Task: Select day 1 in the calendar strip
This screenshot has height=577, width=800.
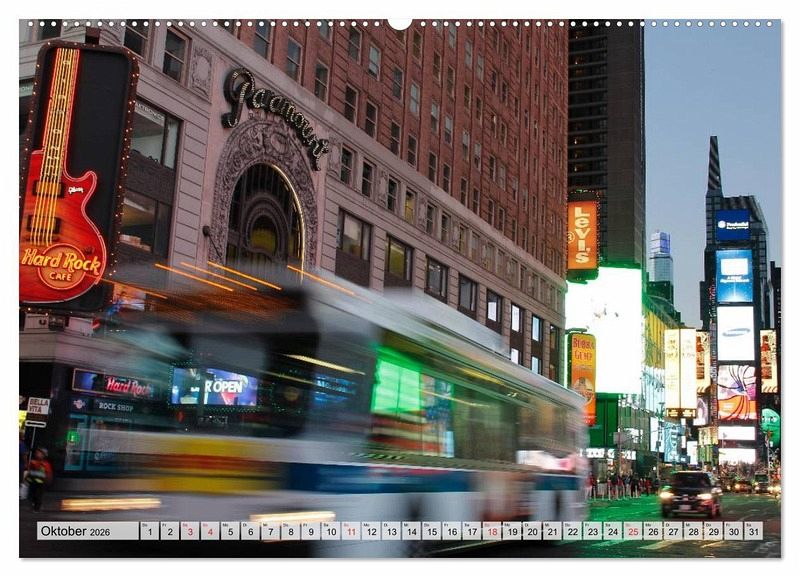Action: point(149,531)
